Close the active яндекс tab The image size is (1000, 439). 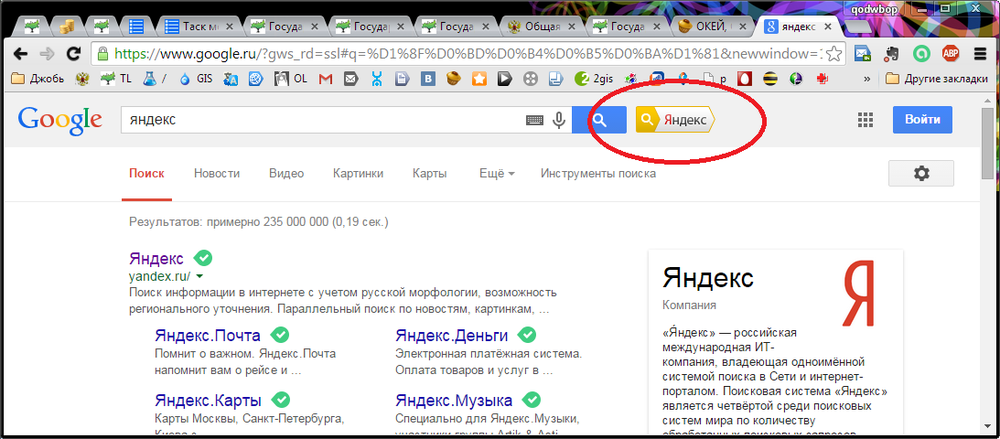point(827,26)
